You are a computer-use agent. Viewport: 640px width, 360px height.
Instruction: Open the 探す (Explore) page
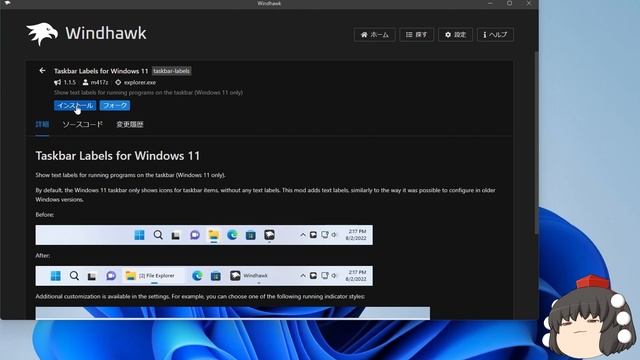point(416,35)
